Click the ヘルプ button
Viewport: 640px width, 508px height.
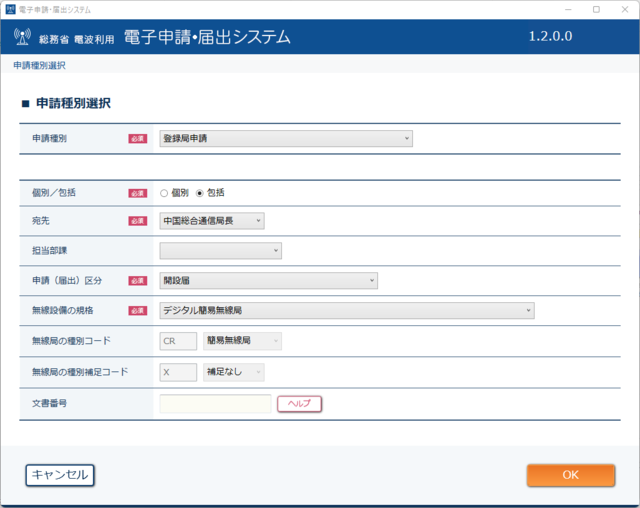point(300,404)
